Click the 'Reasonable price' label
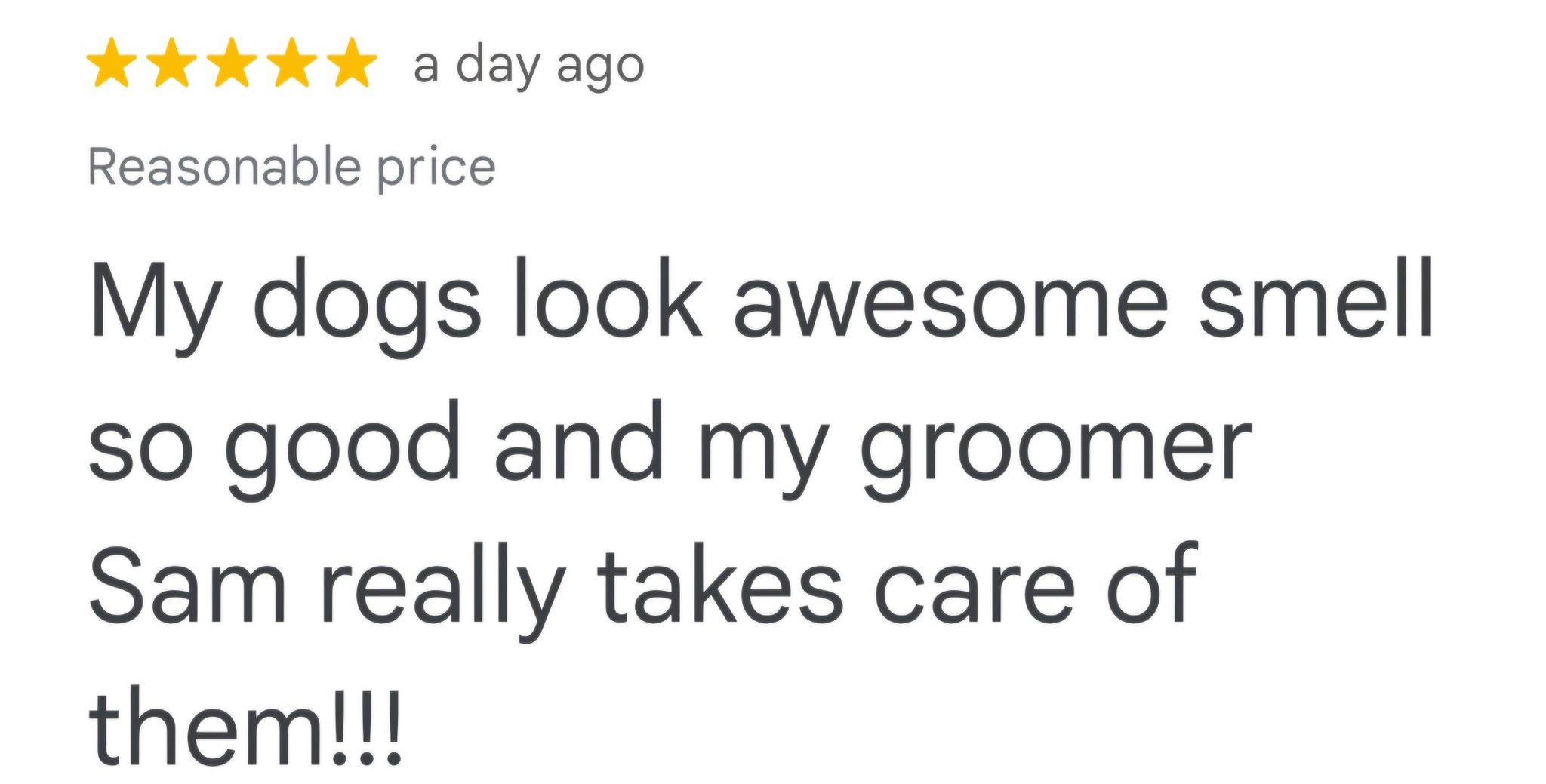Image resolution: width=1546 pixels, height=784 pixels. click(x=291, y=167)
